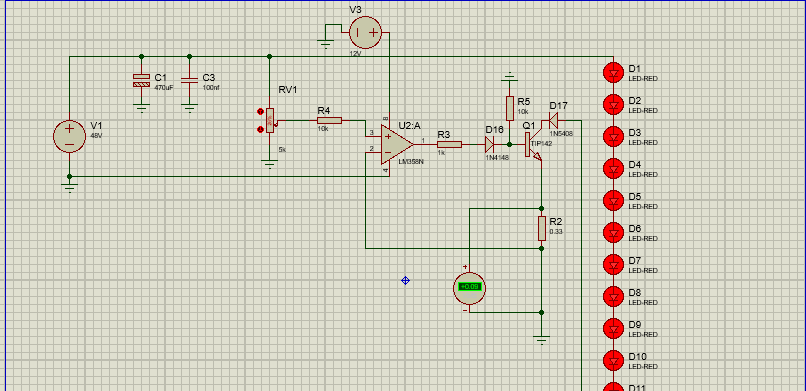
Task: Select the V3 12V voltage source
Action: point(365,32)
